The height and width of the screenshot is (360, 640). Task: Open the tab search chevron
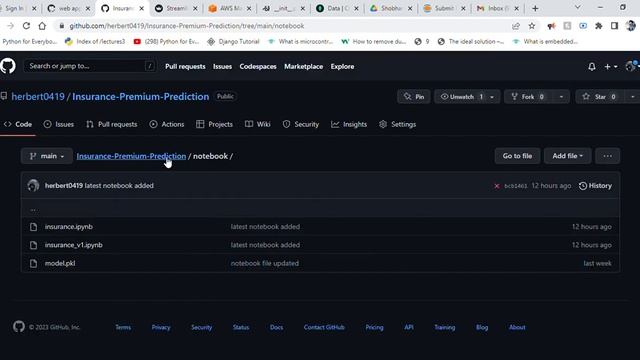coord(578,8)
